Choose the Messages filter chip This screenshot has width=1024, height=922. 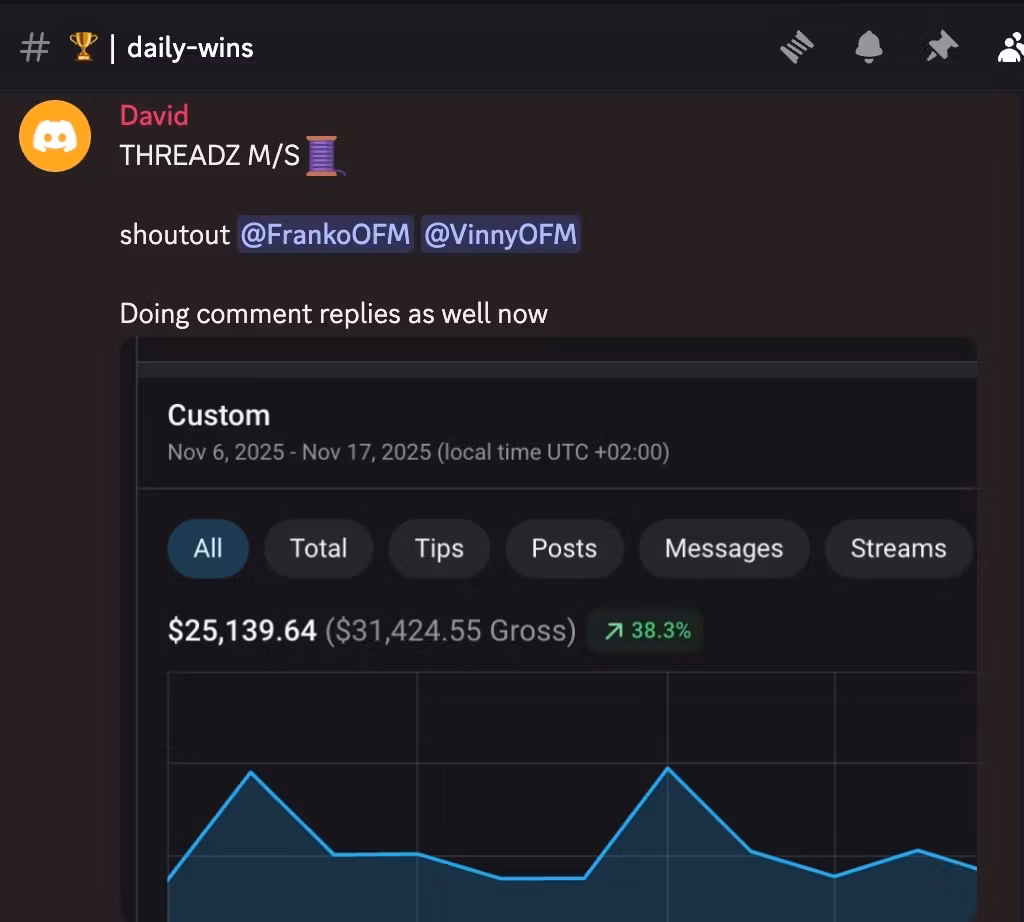(724, 548)
